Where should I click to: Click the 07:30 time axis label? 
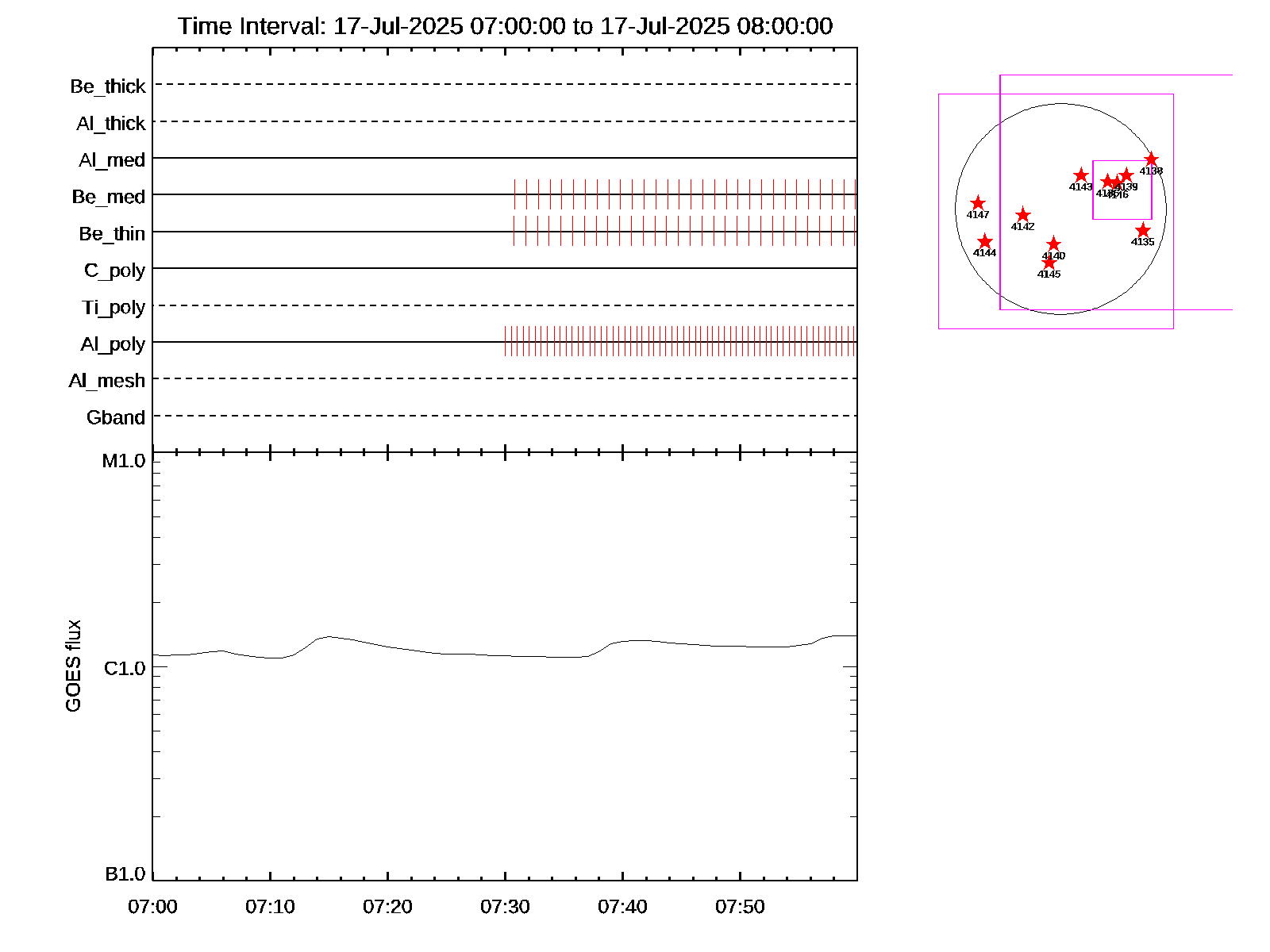[505, 907]
